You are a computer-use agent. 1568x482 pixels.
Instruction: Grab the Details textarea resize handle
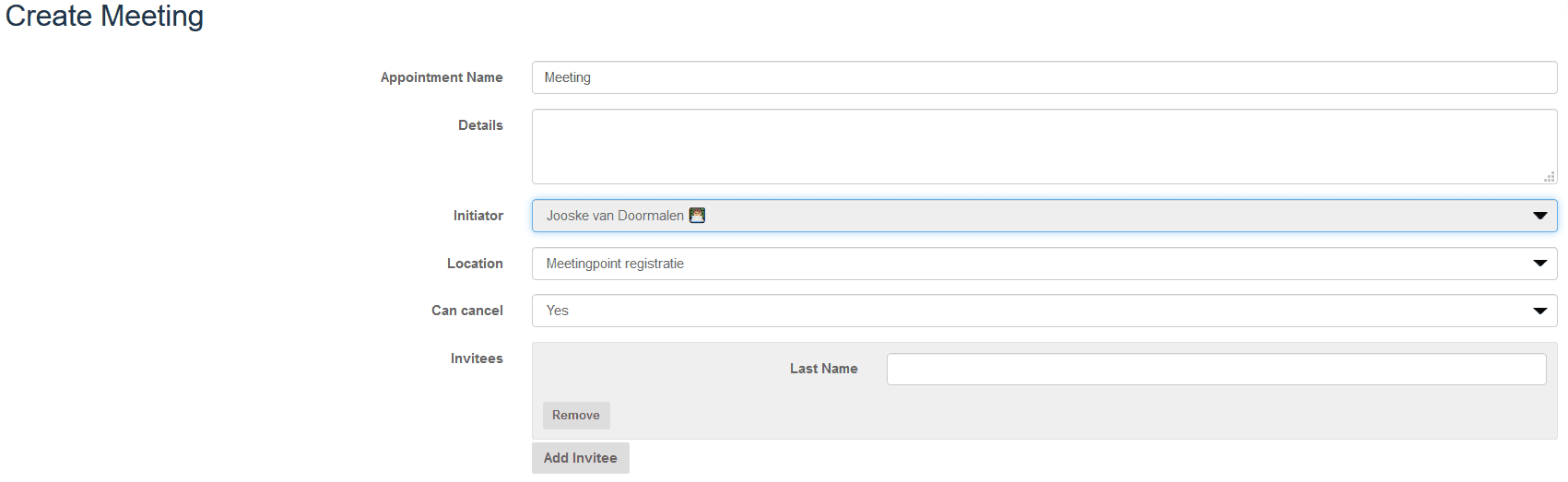point(1550,176)
